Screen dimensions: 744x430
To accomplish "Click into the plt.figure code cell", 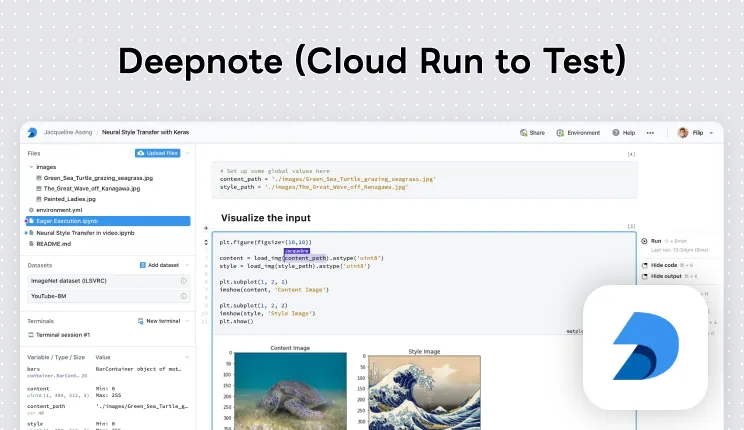I will pyautogui.click(x=424, y=283).
